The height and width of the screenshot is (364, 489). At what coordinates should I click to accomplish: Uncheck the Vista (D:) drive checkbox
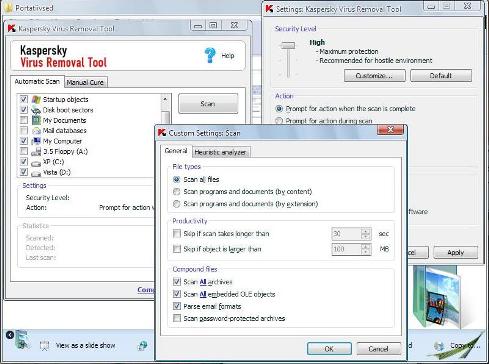click(24, 172)
